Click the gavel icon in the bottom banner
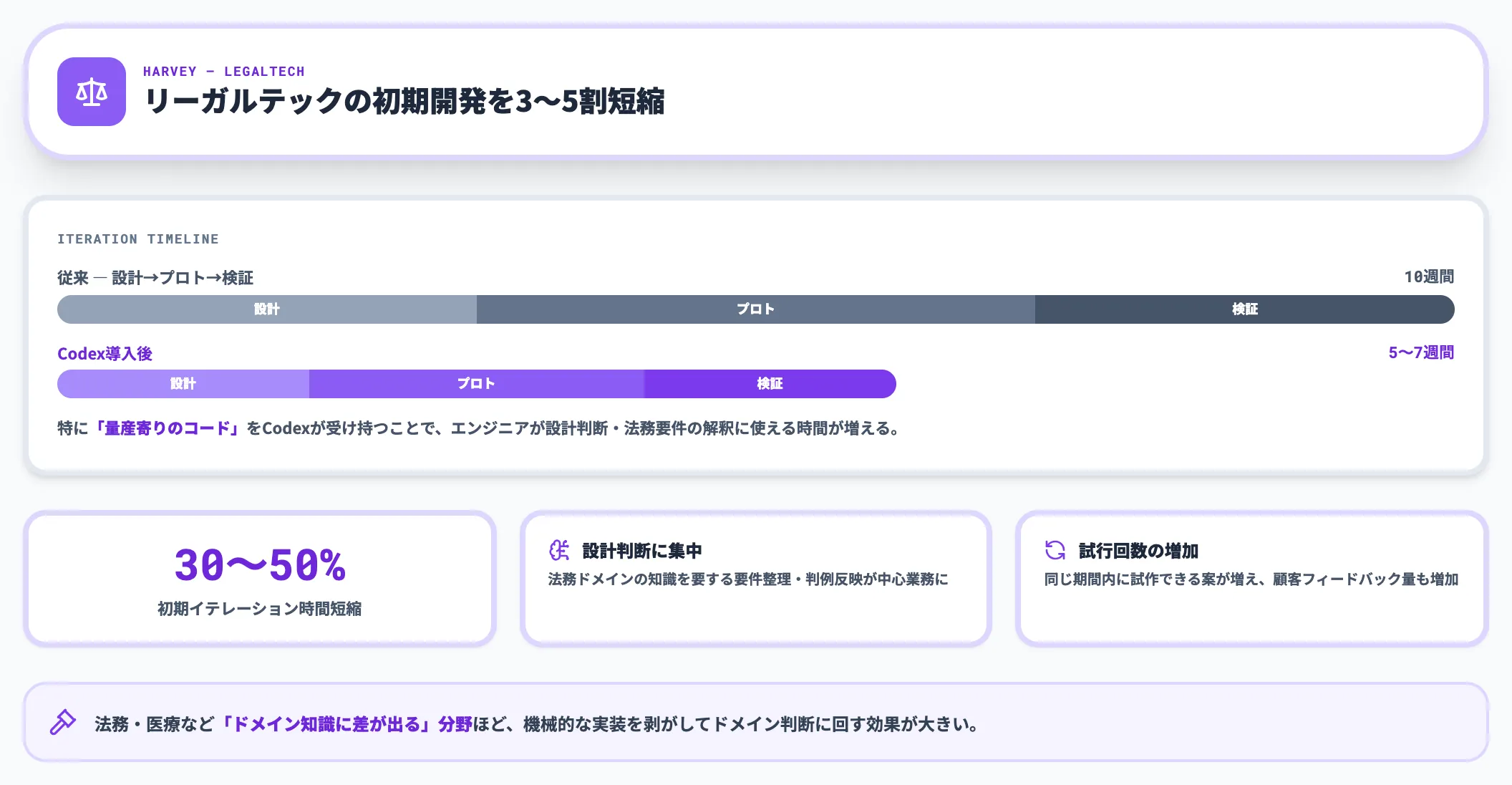Viewport: 1512px width, 785px height. [63, 722]
